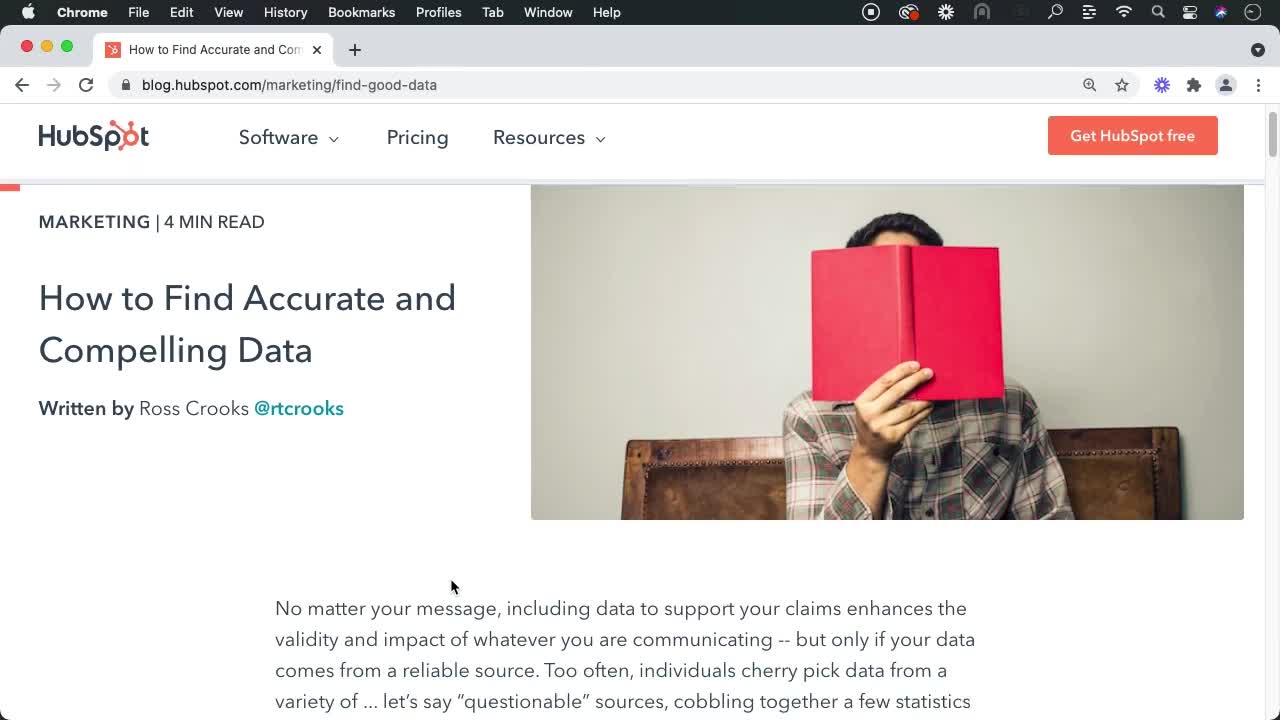Click the site security padlock icon
Screen dimensions: 1280x720
coord(125,85)
